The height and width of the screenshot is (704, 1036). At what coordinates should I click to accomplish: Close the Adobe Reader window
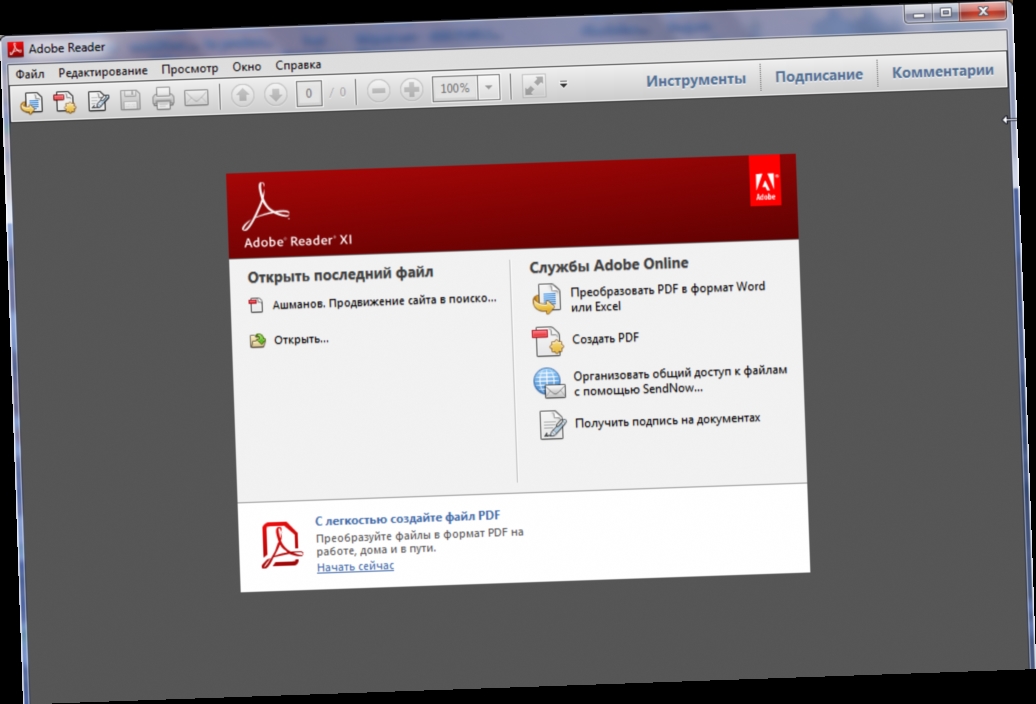pos(983,11)
